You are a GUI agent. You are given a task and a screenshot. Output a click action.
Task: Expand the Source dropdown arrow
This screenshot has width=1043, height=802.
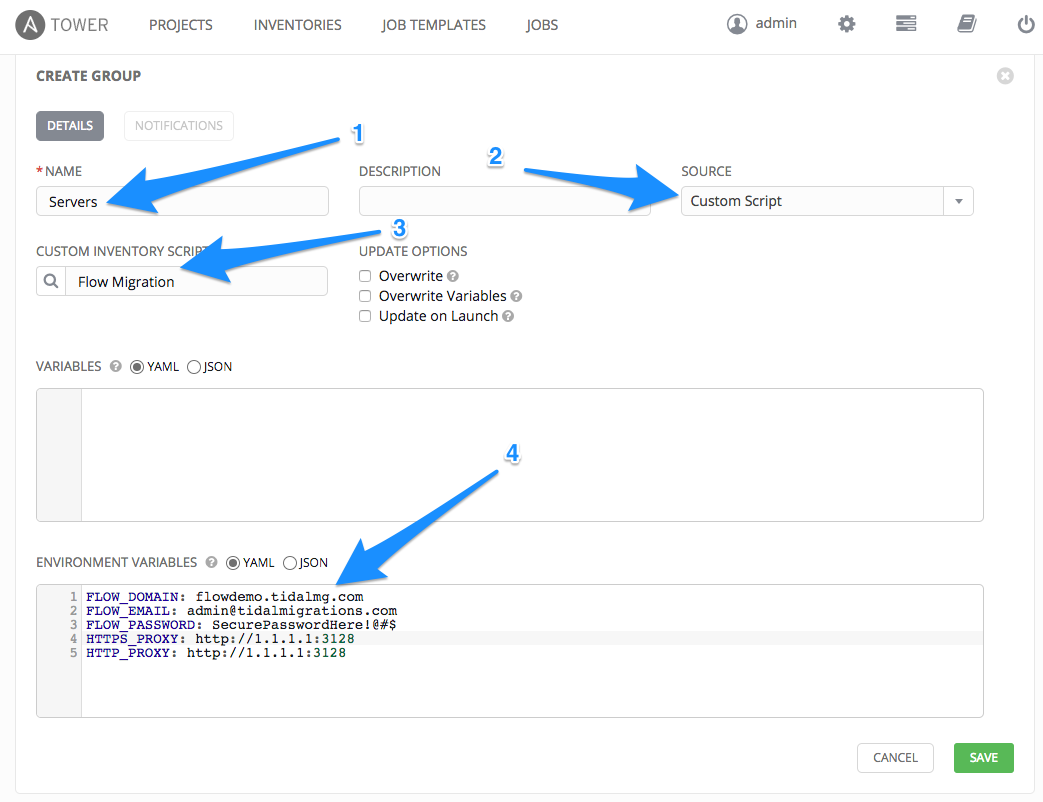click(958, 201)
